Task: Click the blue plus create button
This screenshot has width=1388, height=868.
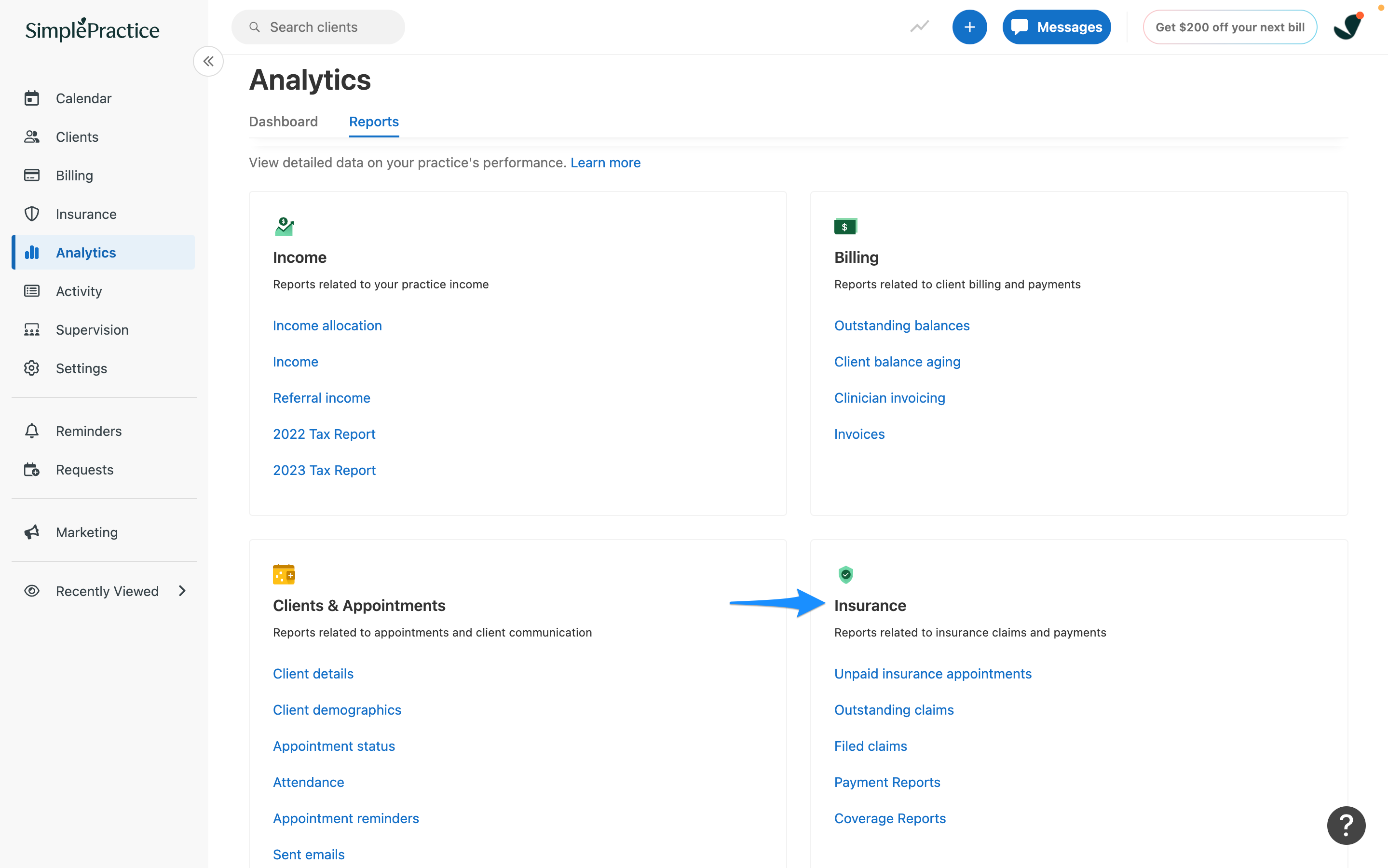Action: 969,27
